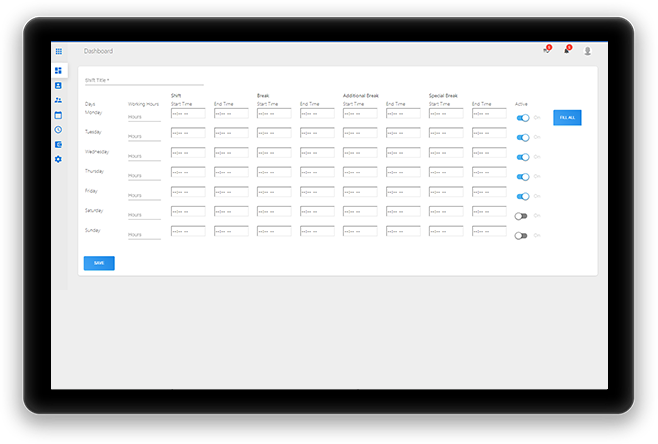
Task: Set Thursday Shift Start Time field
Action: (x=188, y=172)
